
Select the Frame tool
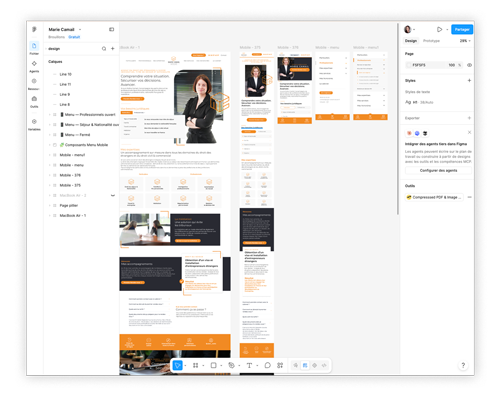[x=196, y=365]
